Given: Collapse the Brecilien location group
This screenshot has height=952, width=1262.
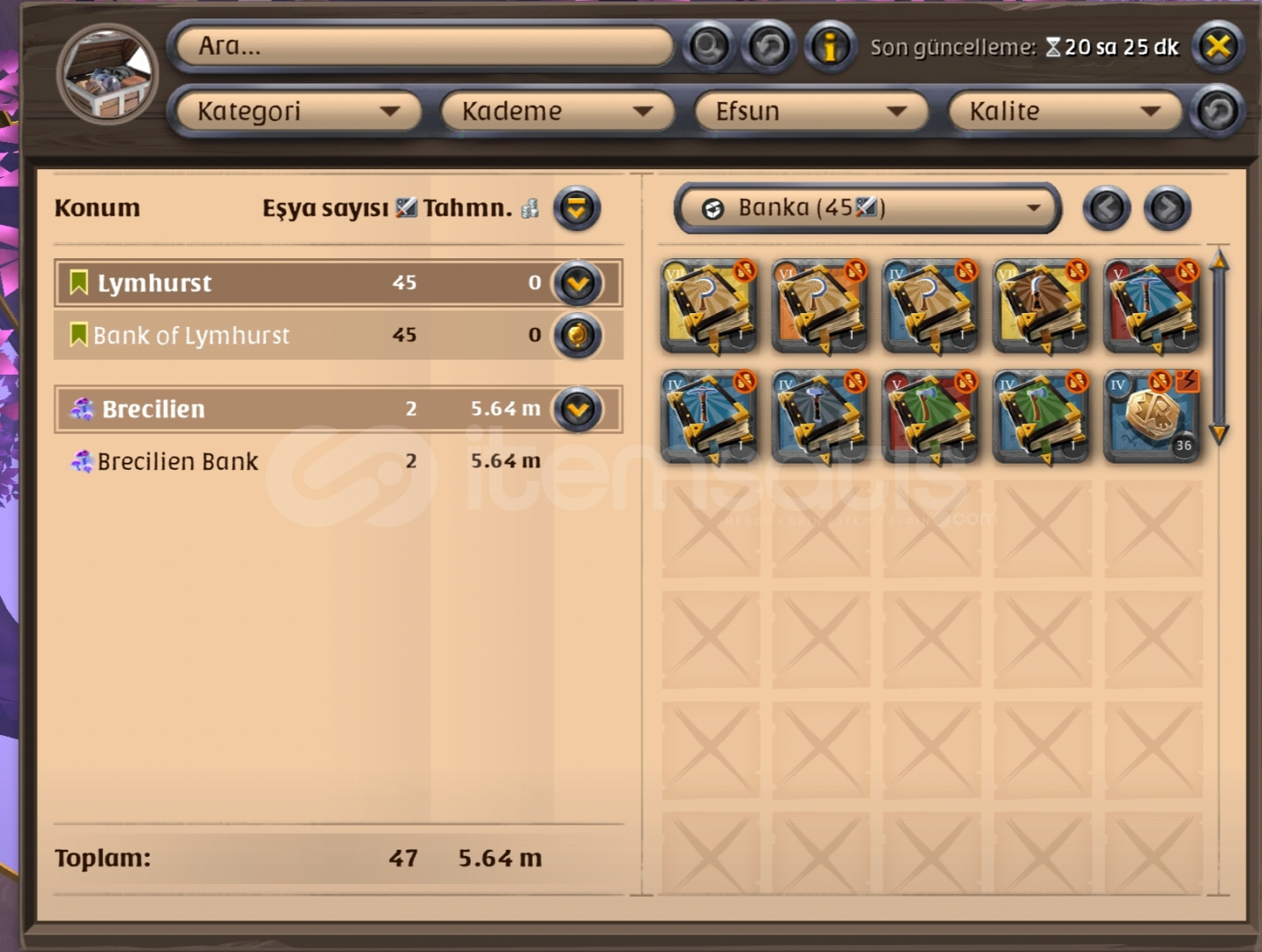Looking at the screenshot, I should [579, 409].
